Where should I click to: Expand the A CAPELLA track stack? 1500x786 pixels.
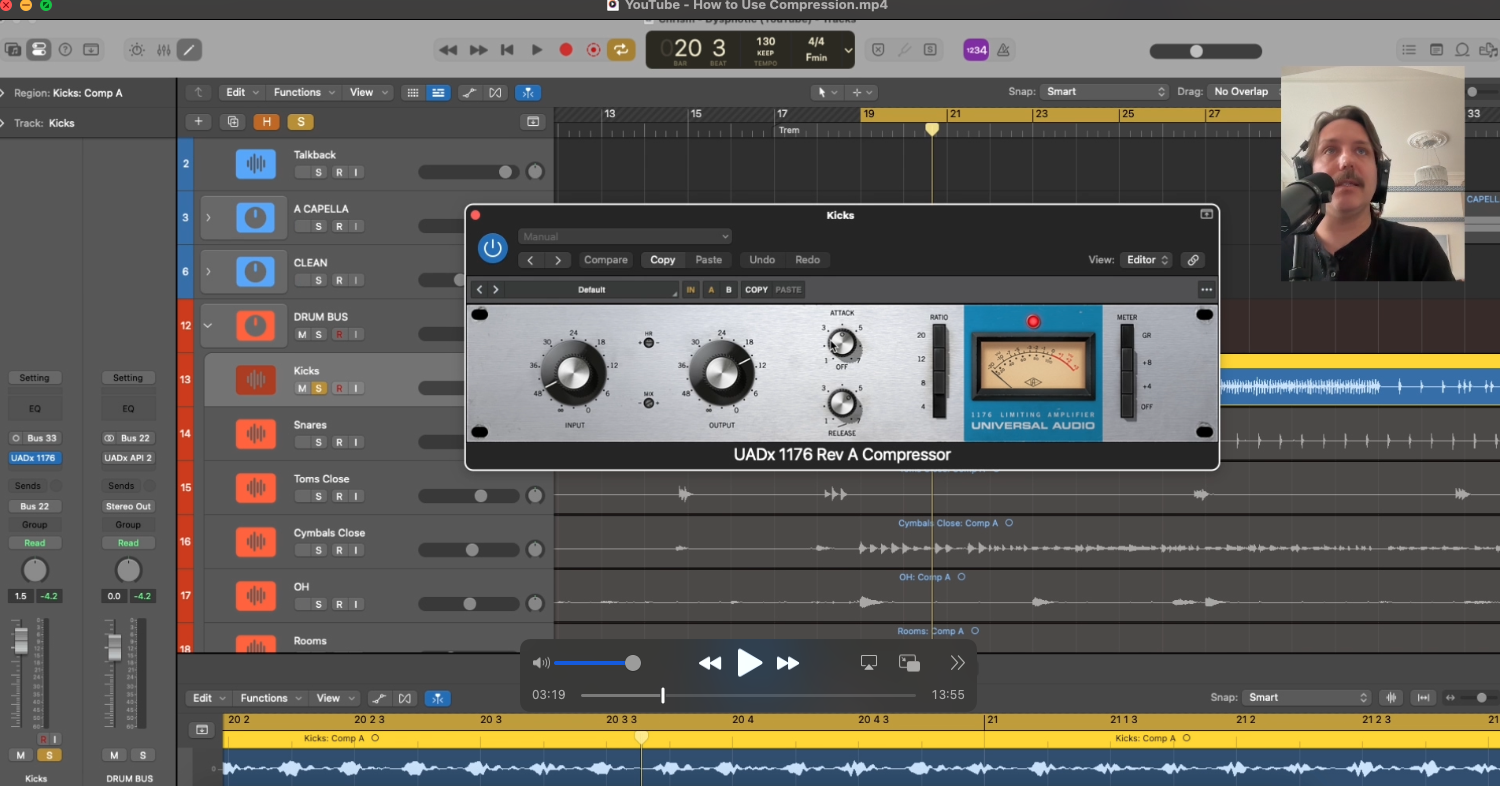tap(208, 217)
